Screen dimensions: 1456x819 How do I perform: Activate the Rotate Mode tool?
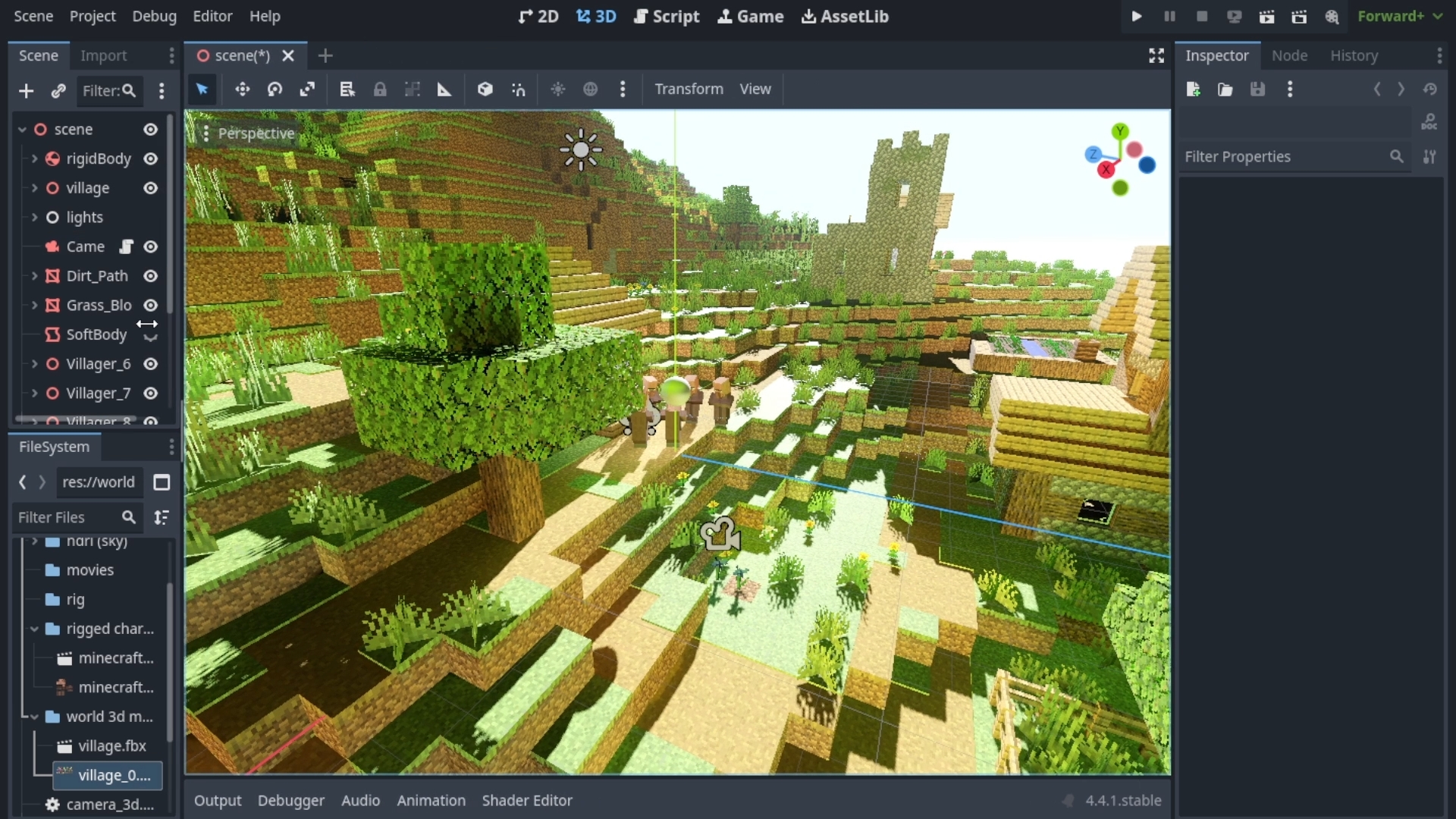coord(275,89)
